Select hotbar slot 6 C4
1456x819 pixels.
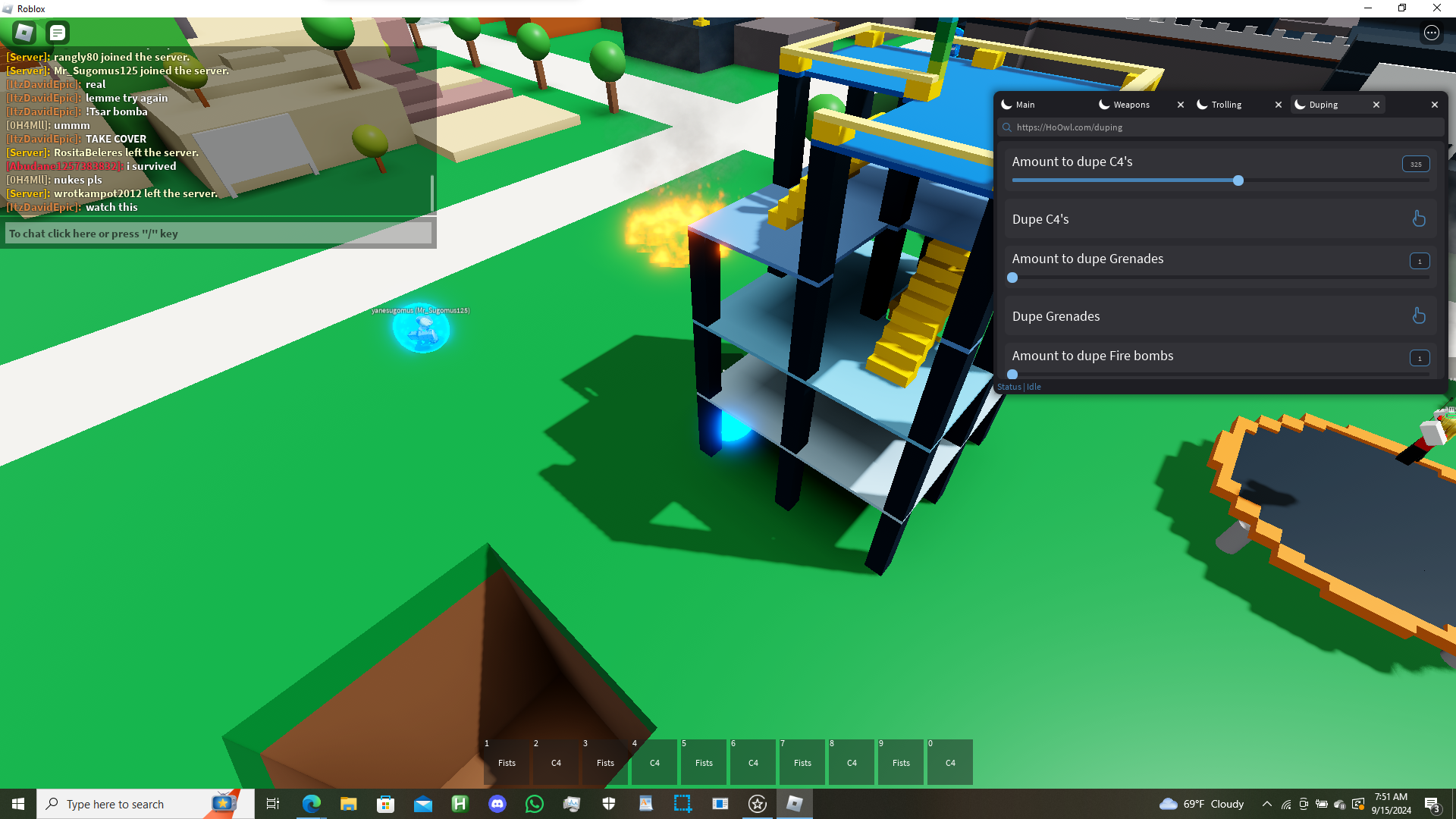click(753, 762)
